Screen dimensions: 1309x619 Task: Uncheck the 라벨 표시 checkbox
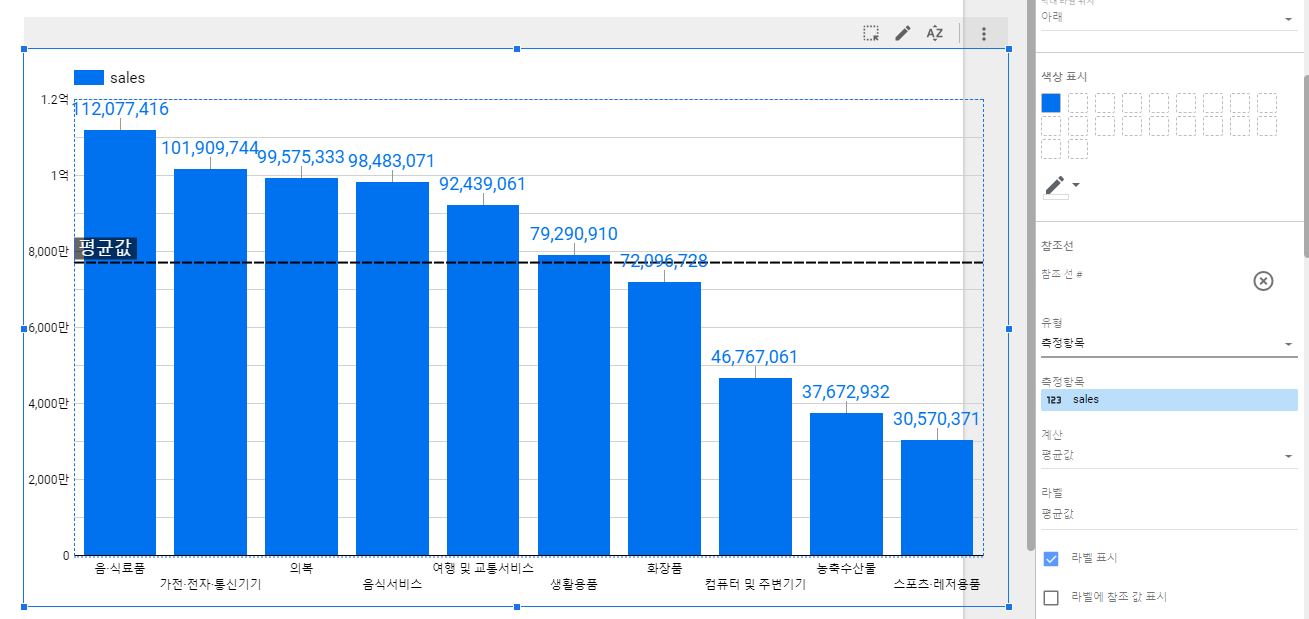(x=1051, y=558)
